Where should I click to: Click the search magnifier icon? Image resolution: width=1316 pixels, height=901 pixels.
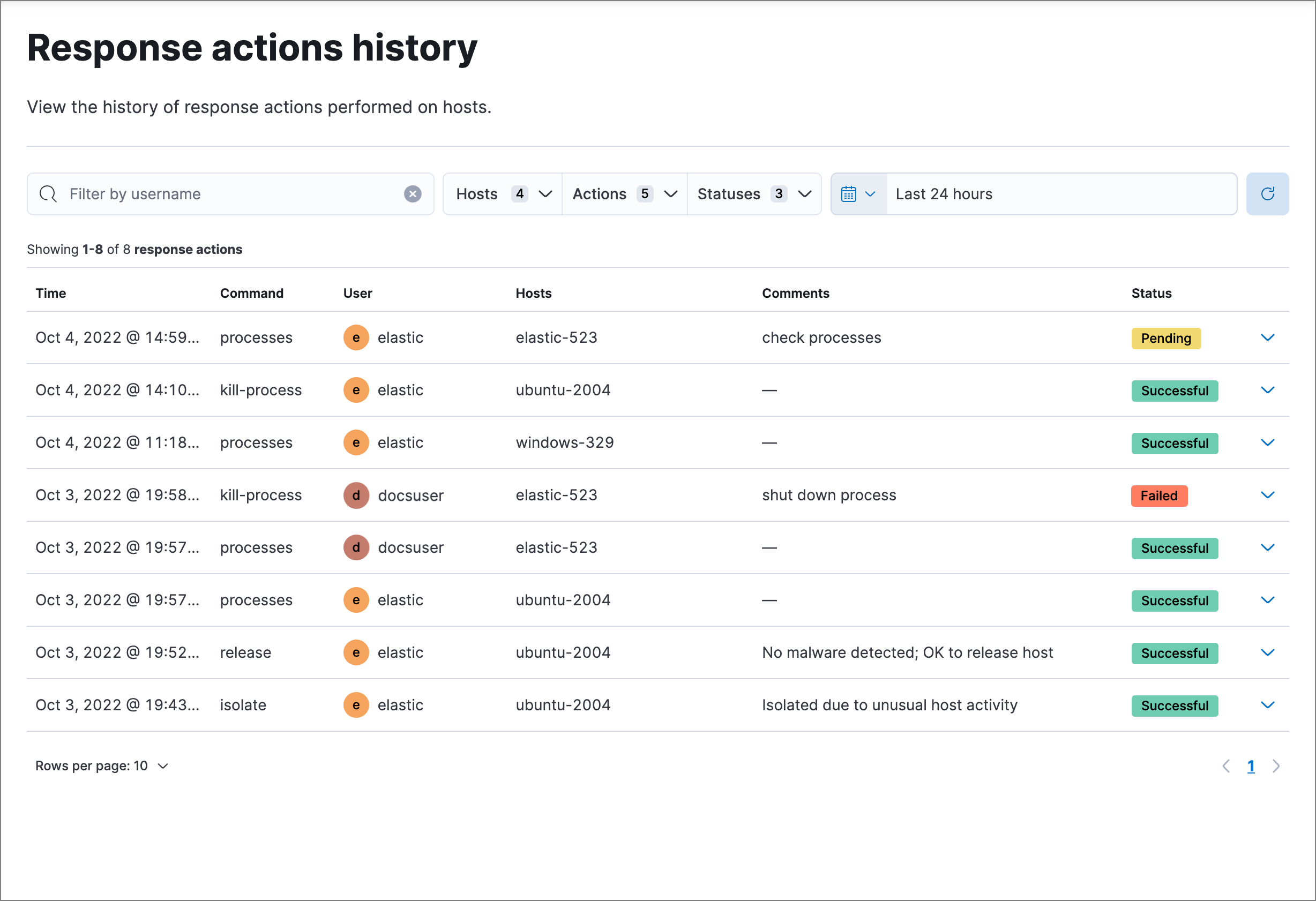pyautogui.click(x=48, y=193)
